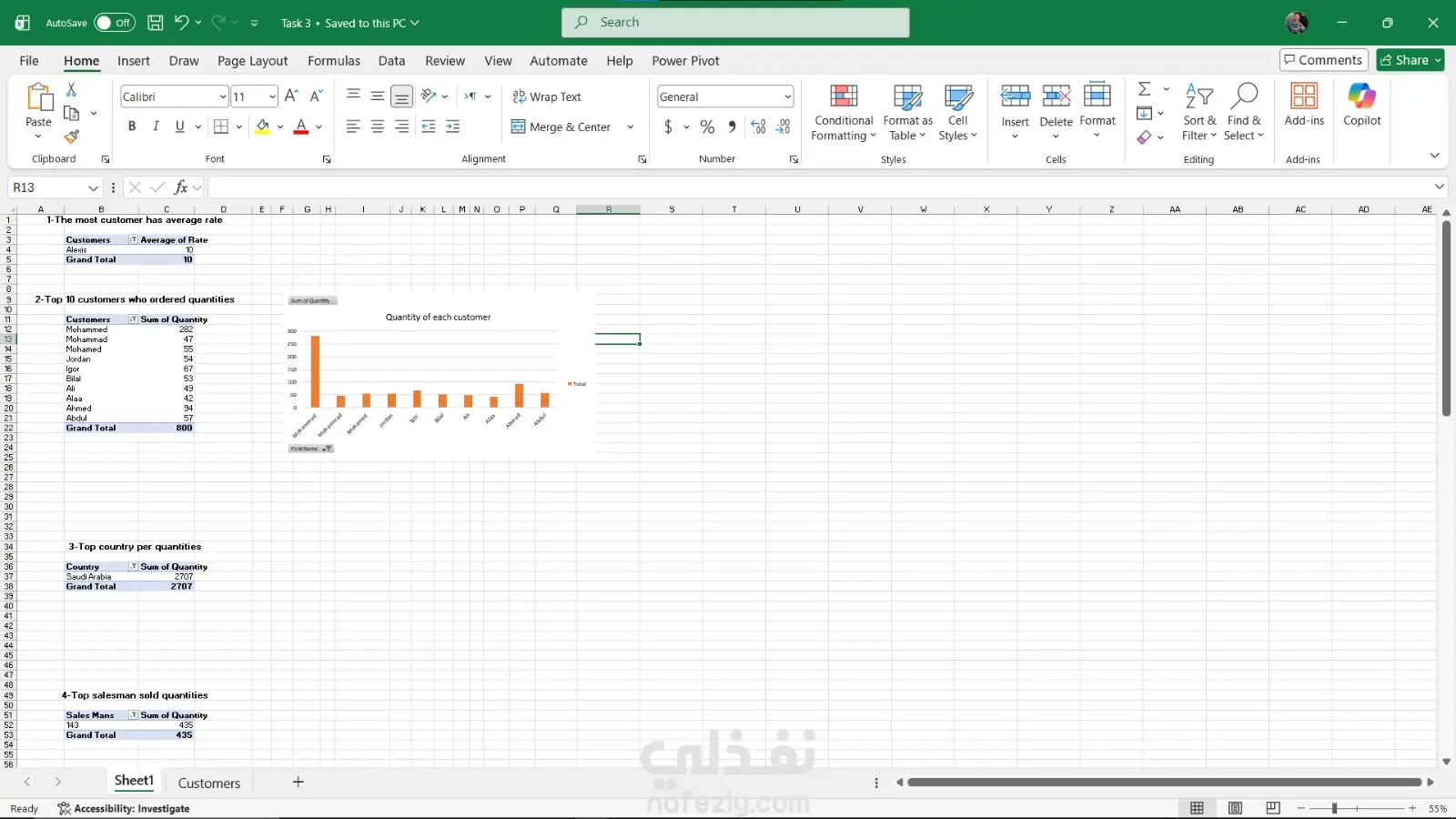Expand Merge & Center options arrow

630,126
